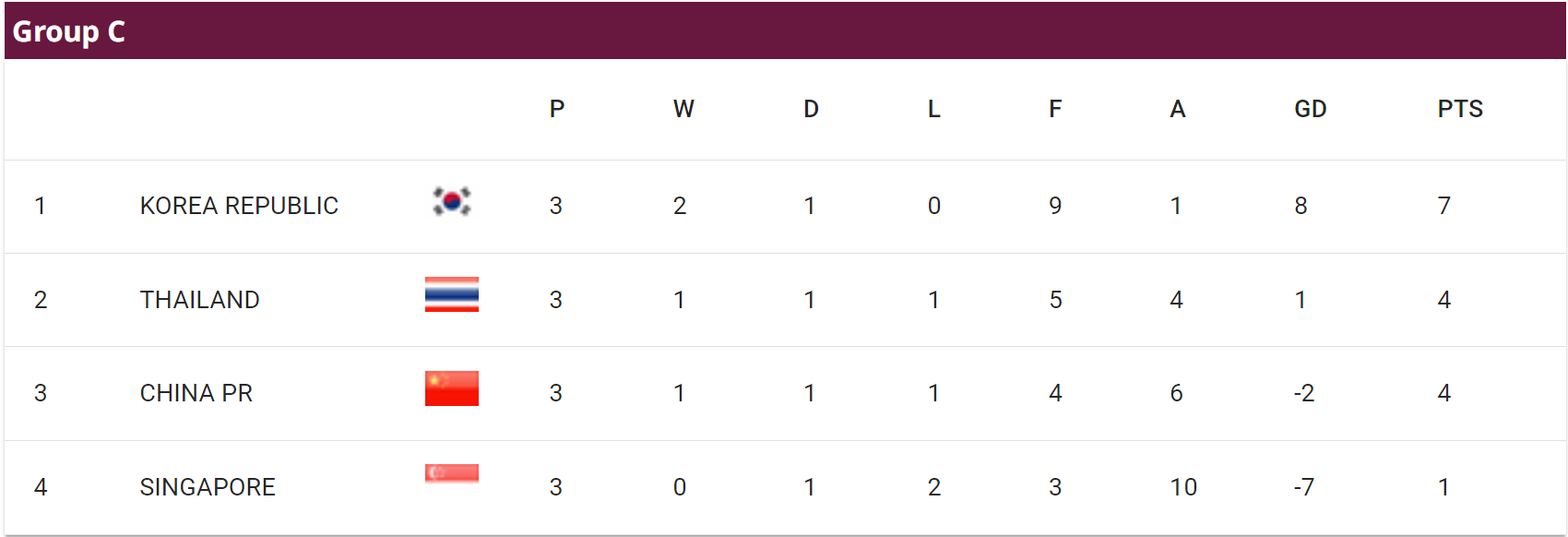Click Singapore's goals against value 10

point(1183,487)
